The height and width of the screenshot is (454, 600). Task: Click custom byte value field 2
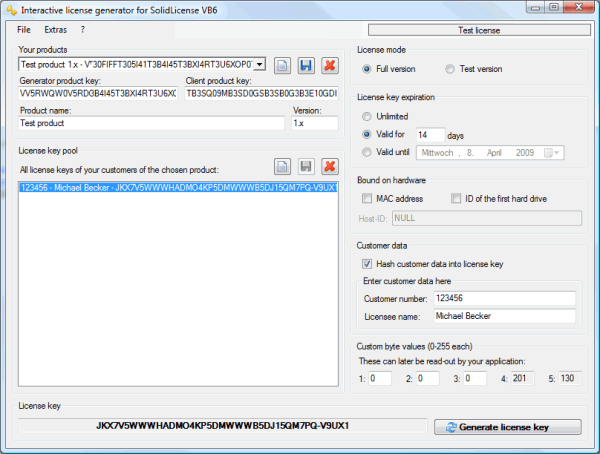[x=427, y=378]
